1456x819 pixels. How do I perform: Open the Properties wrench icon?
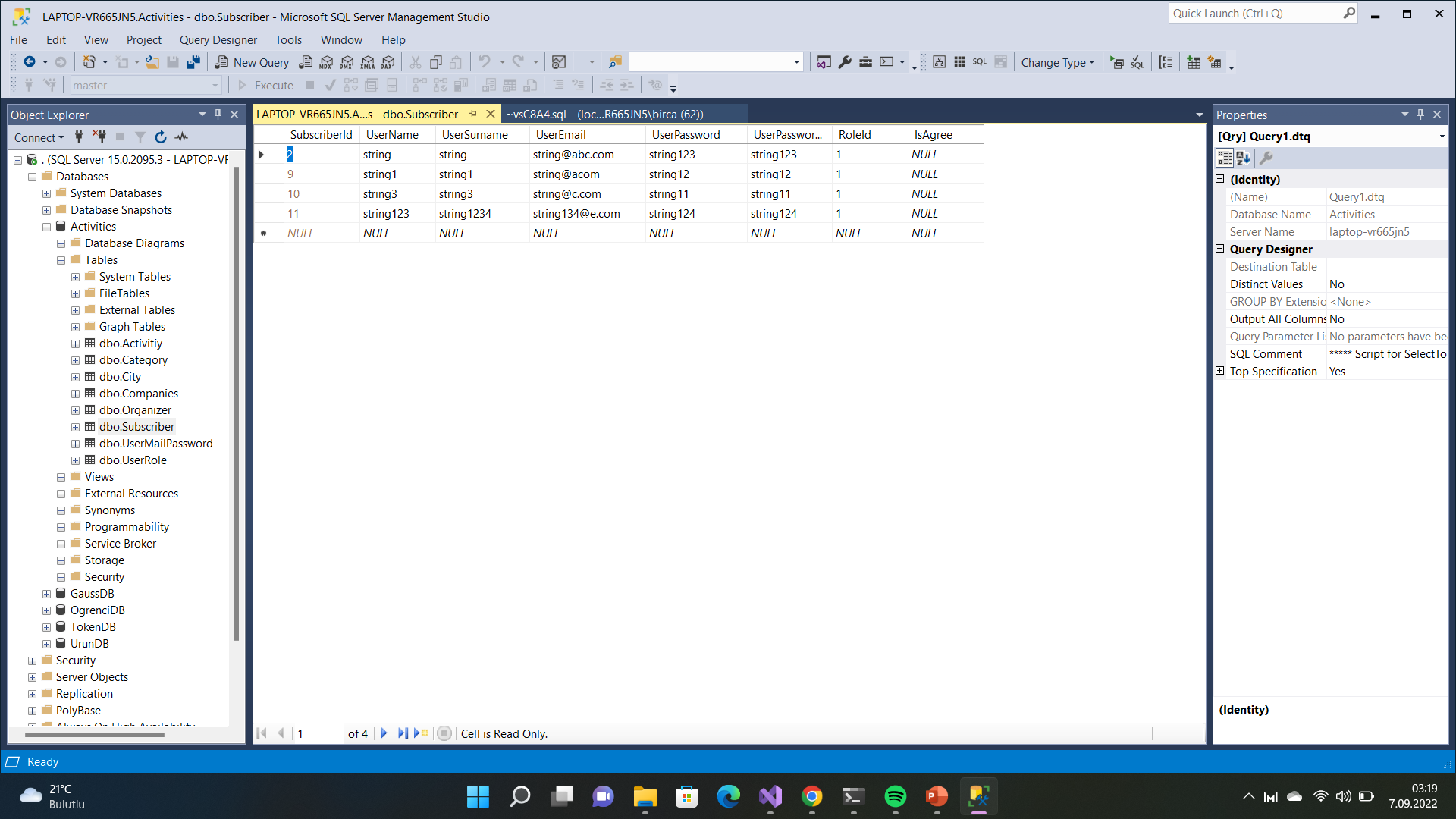pos(845,62)
